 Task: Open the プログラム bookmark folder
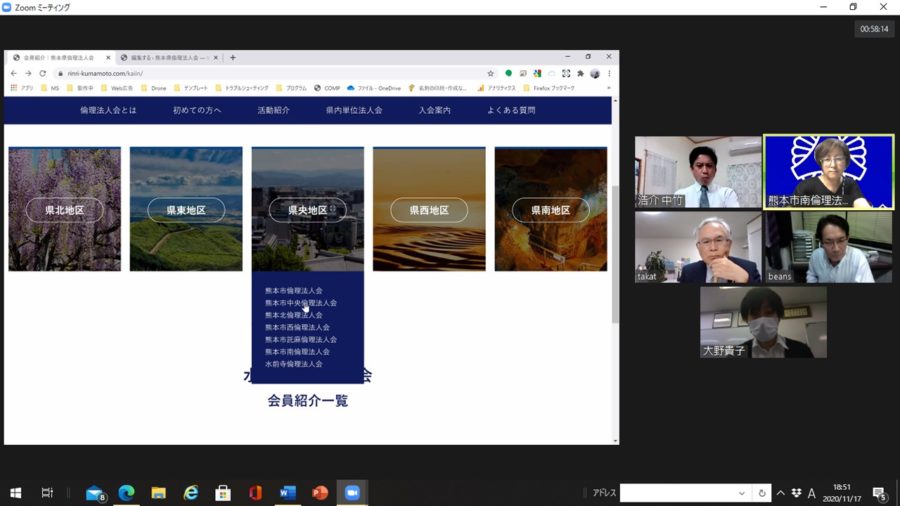pyautogui.click(x=292, y=88)
